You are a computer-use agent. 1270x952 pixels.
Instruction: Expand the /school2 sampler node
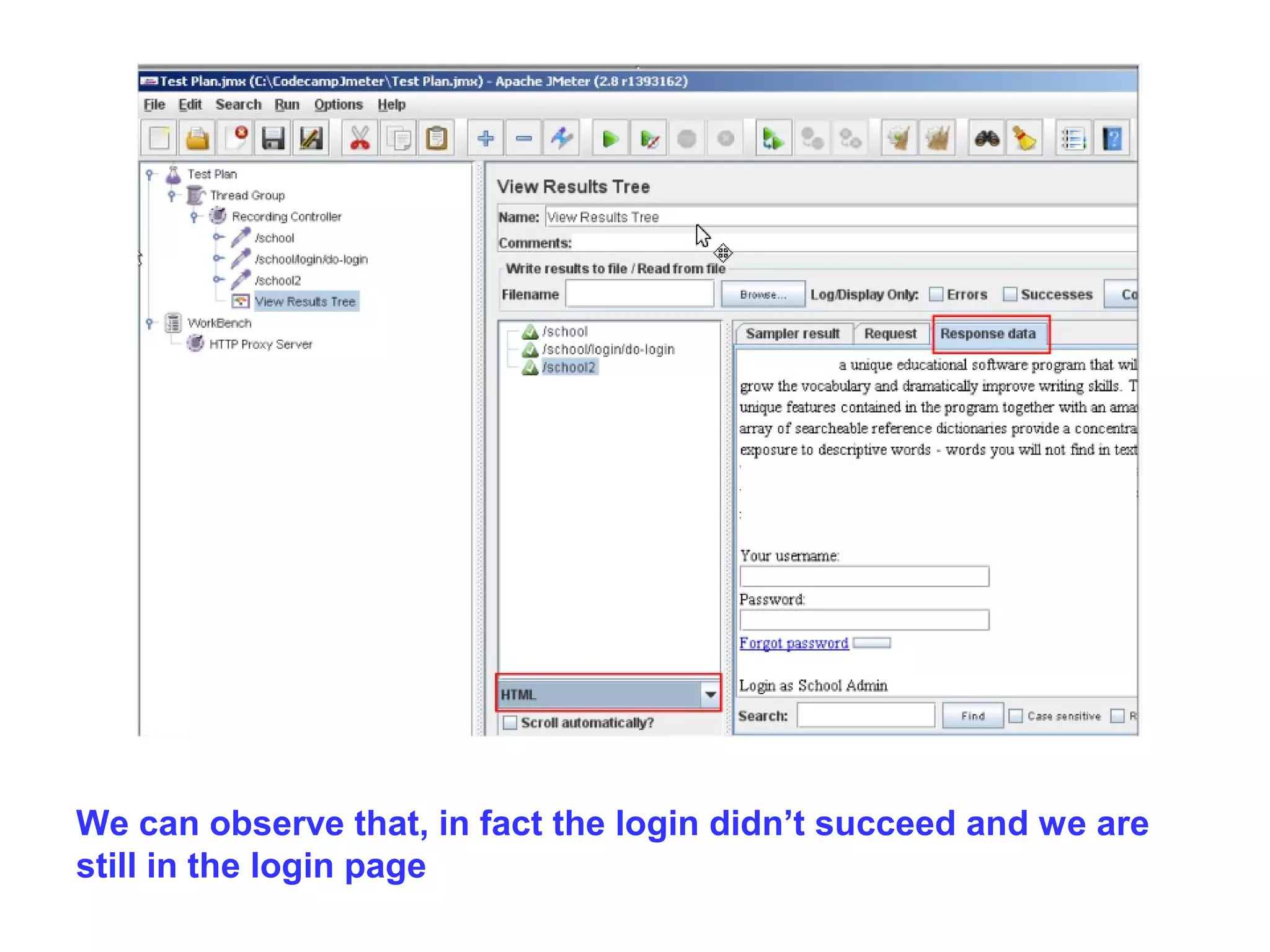point(218,280)
